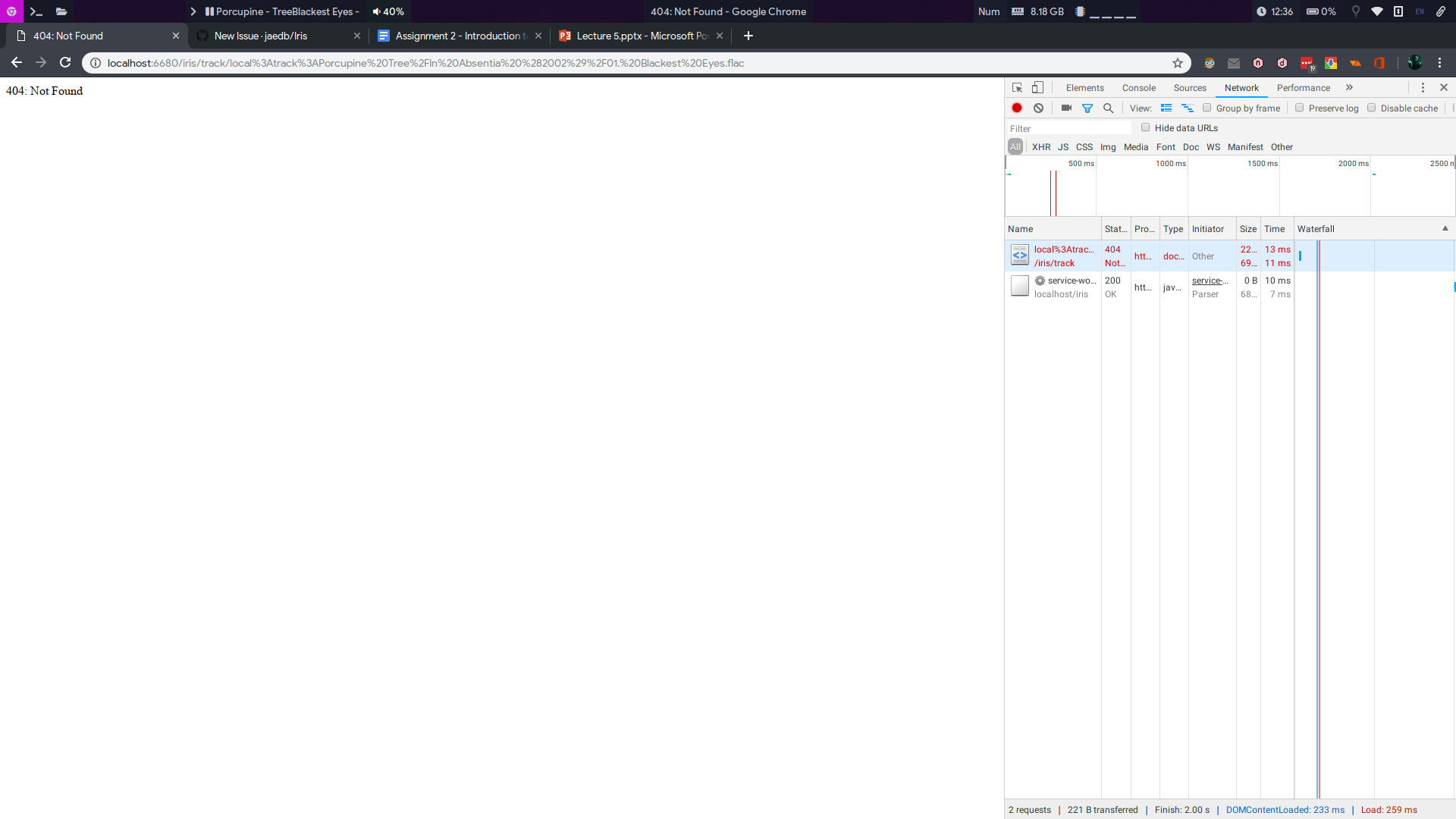Enable the Disable cache checkbox

[x=1372, y=108]
